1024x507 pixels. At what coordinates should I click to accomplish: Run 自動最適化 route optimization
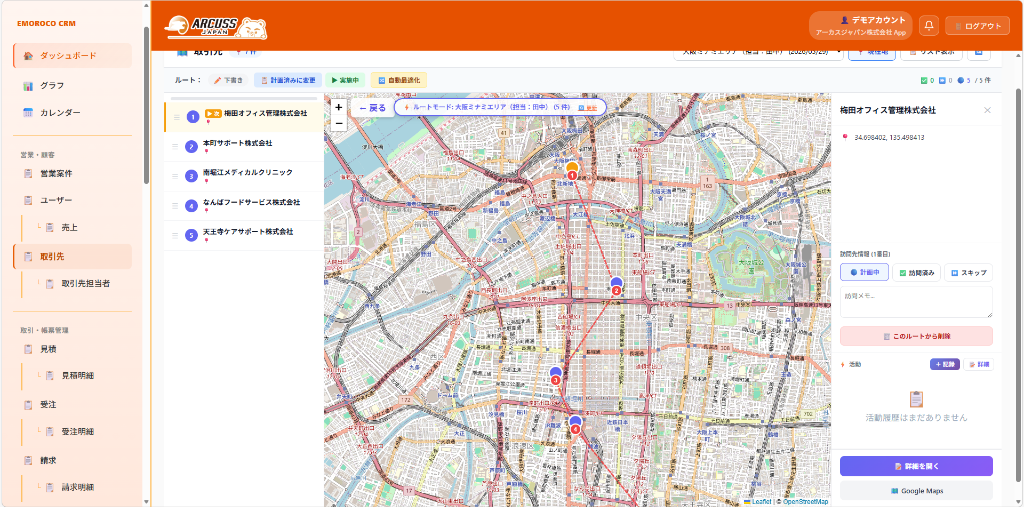pyautogui.click(x=399, y=80)
